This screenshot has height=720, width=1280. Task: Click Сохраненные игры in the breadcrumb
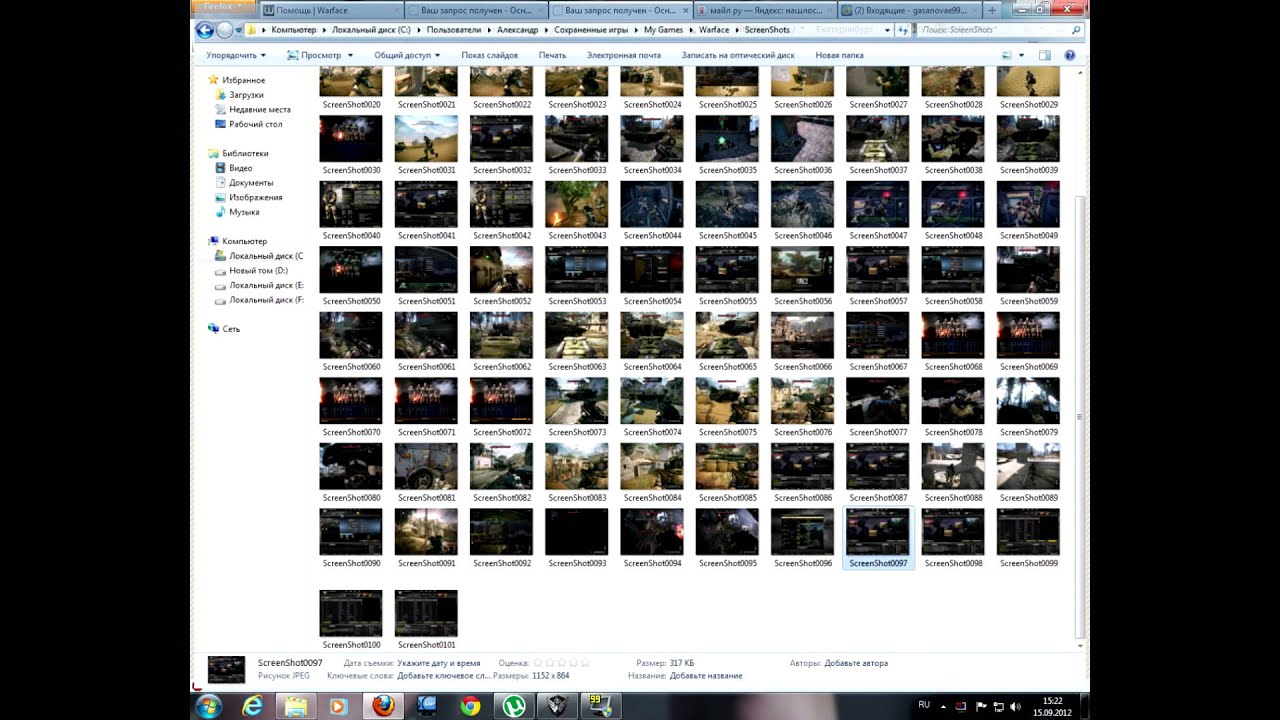590,30
